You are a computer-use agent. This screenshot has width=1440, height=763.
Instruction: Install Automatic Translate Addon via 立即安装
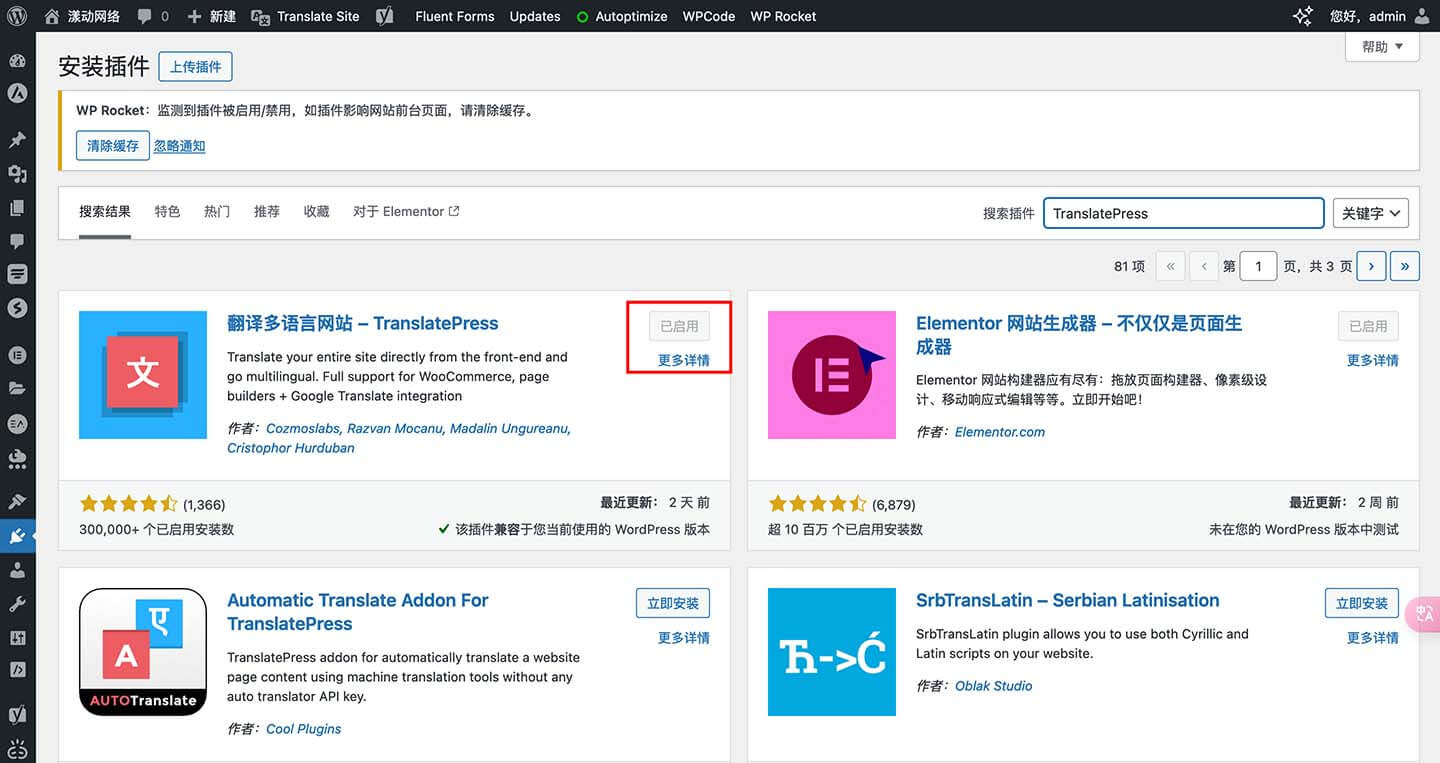[x=673, y=603]
